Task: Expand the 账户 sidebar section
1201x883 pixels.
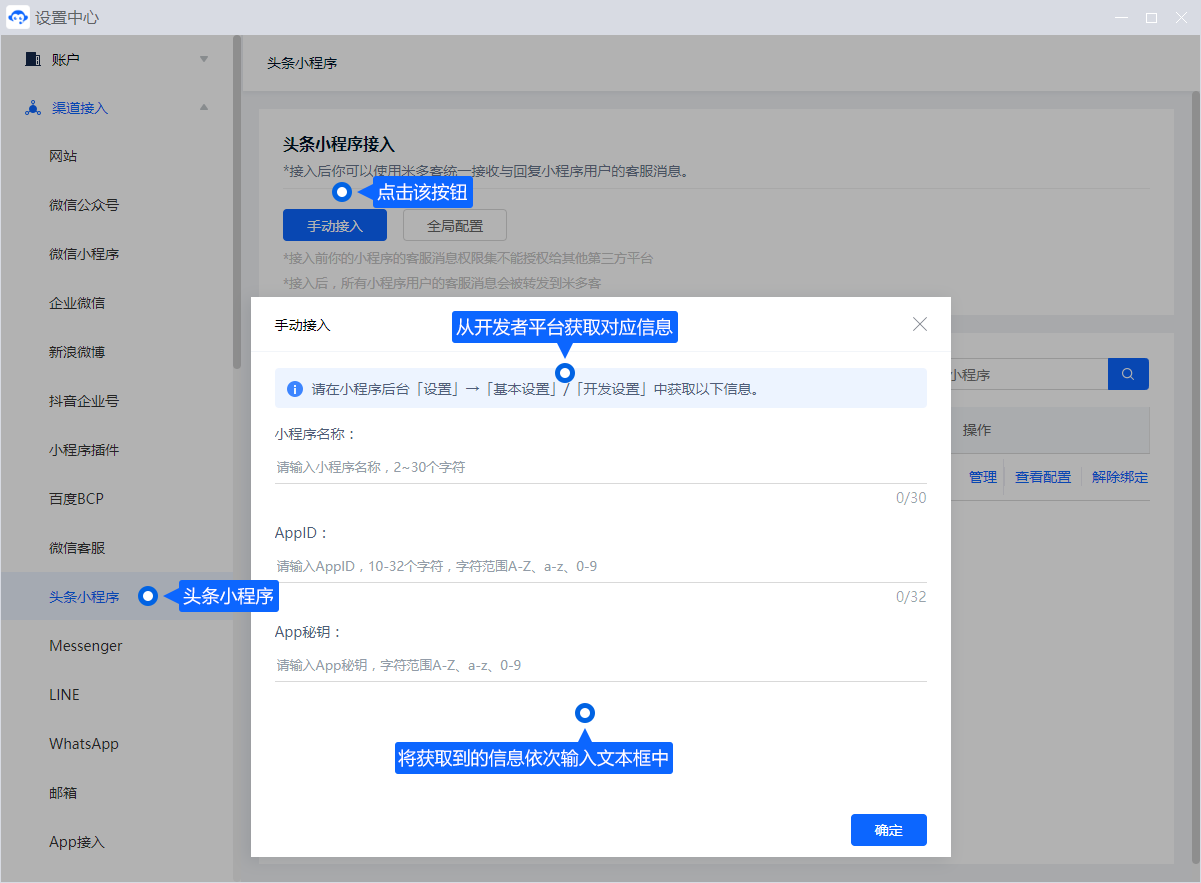Action: [204, 59]
